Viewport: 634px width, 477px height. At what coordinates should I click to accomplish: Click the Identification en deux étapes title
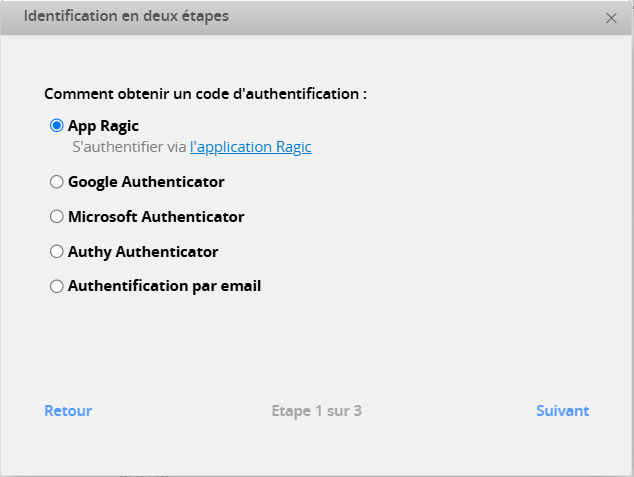(126, 16)
